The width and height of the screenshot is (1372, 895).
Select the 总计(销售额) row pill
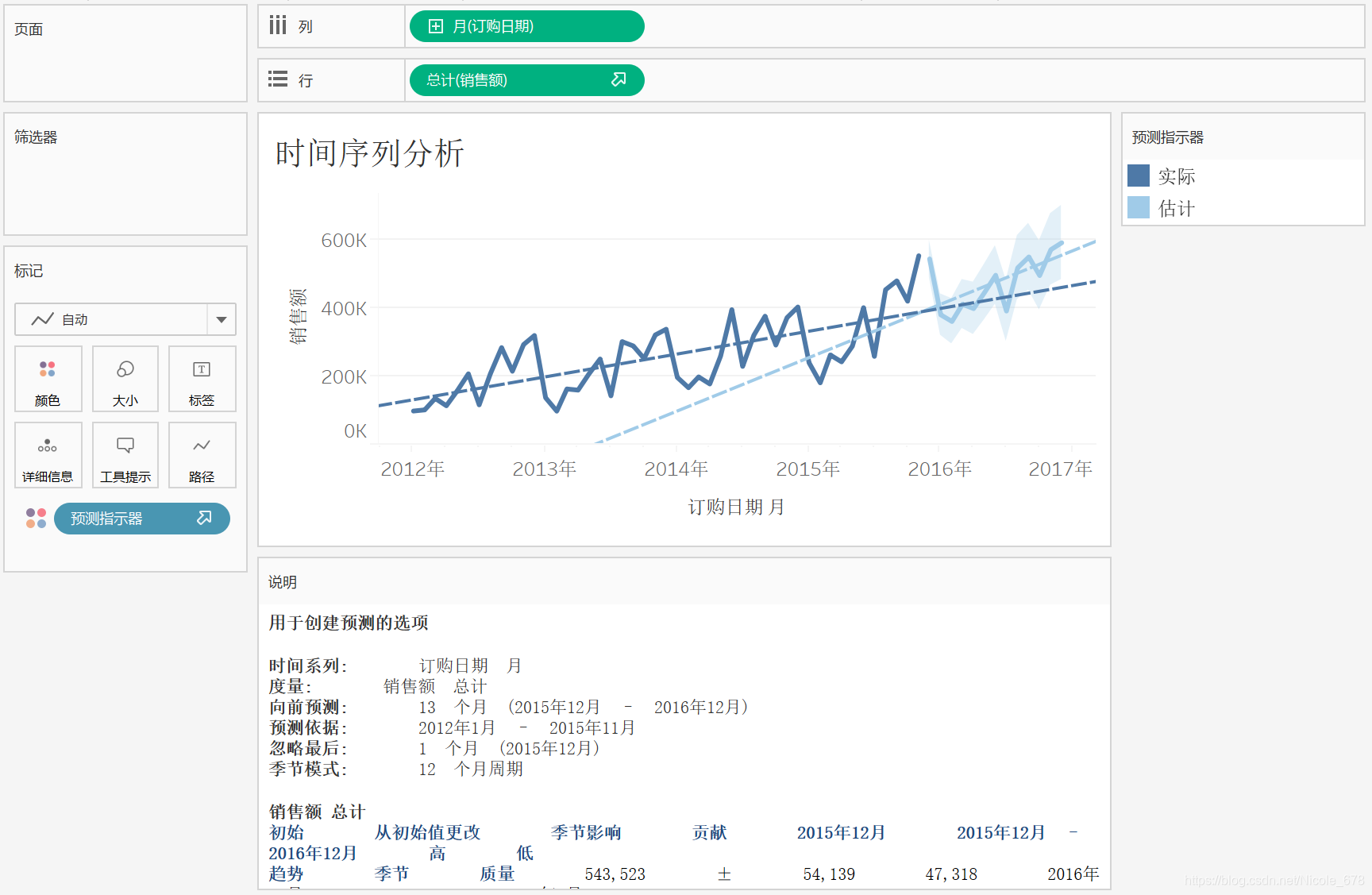click(x=526, y=80)
